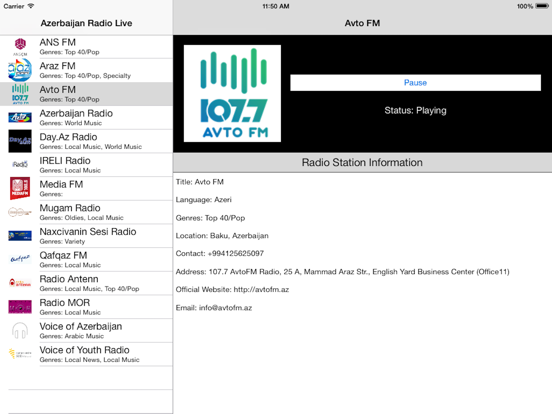
Task: Click the battery icon in status bar
Action: (x=542, y=6)
